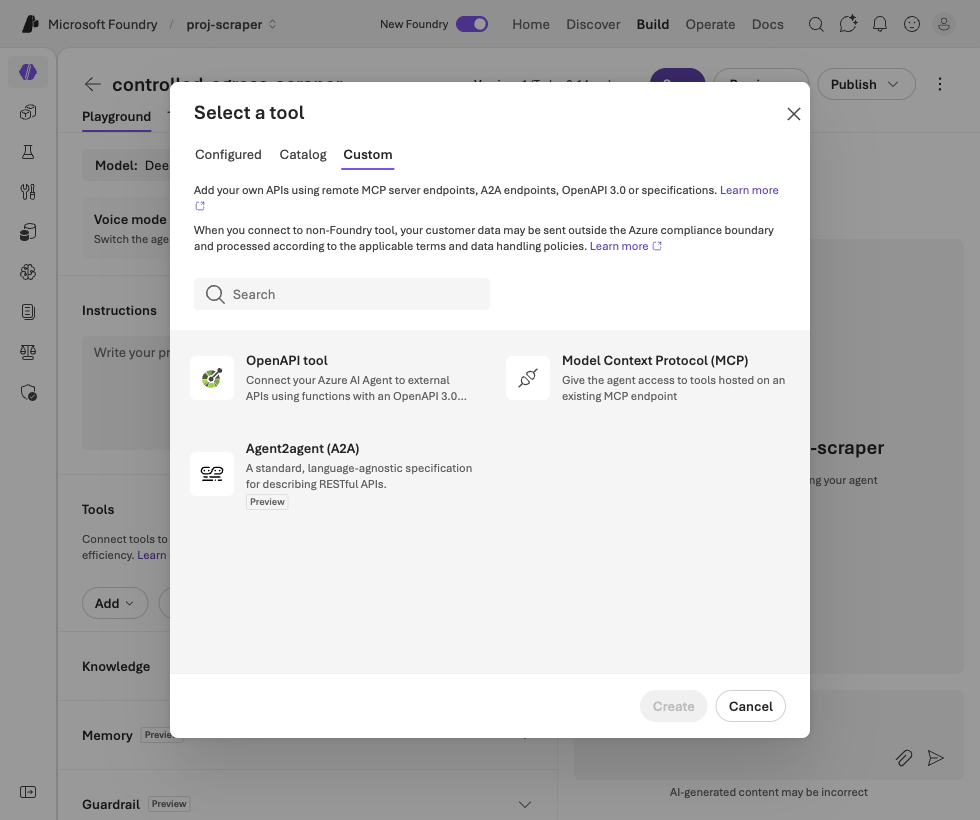Select the Model Context Protocol (MCP) title
980x820 pixels.
[x=654, y=361]
